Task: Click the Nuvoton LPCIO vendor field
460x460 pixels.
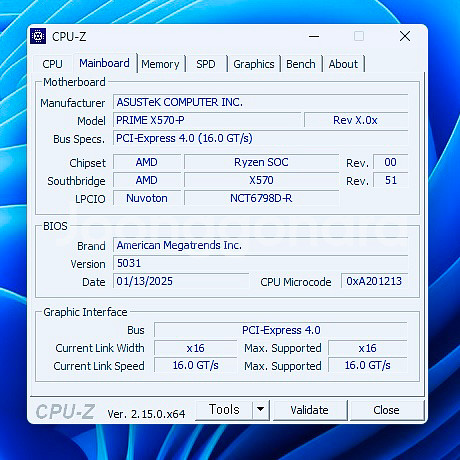Action: point(147,198)
